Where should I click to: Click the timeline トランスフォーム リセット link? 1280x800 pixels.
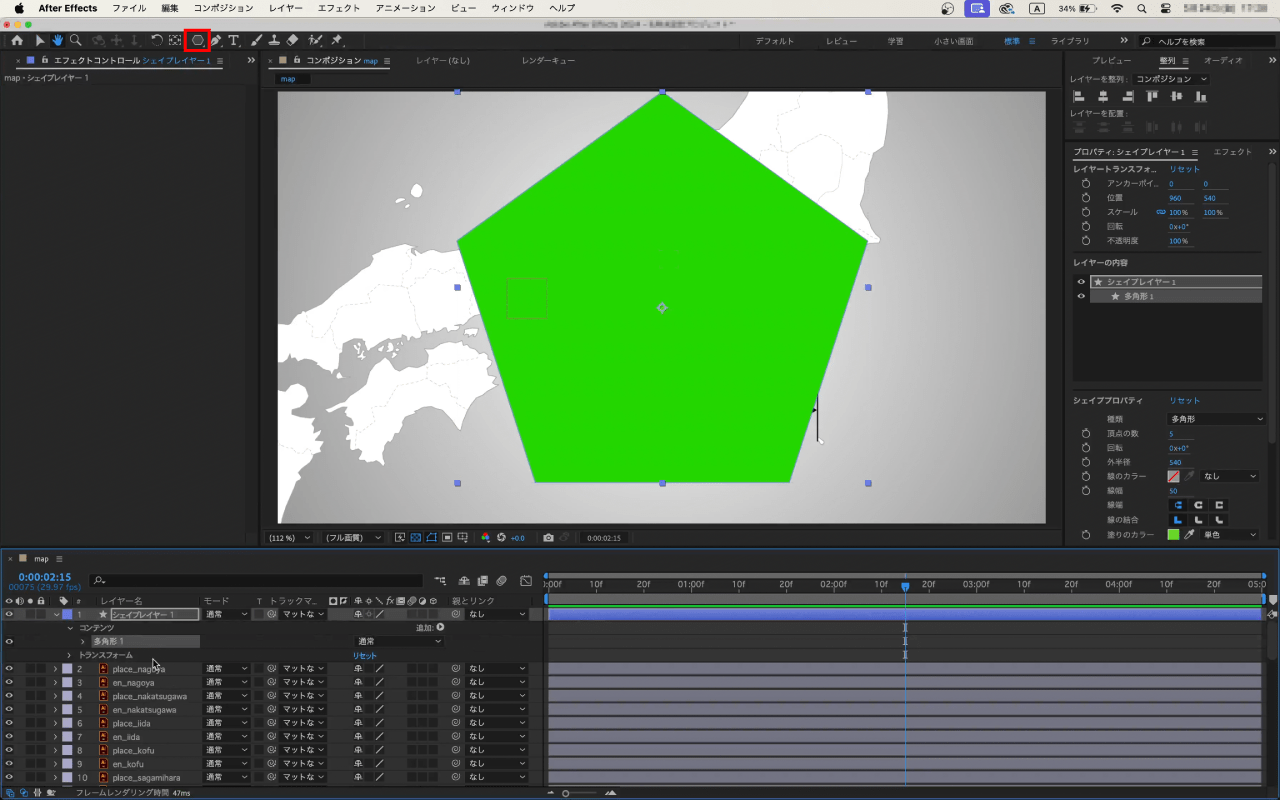tap(364, 655)
